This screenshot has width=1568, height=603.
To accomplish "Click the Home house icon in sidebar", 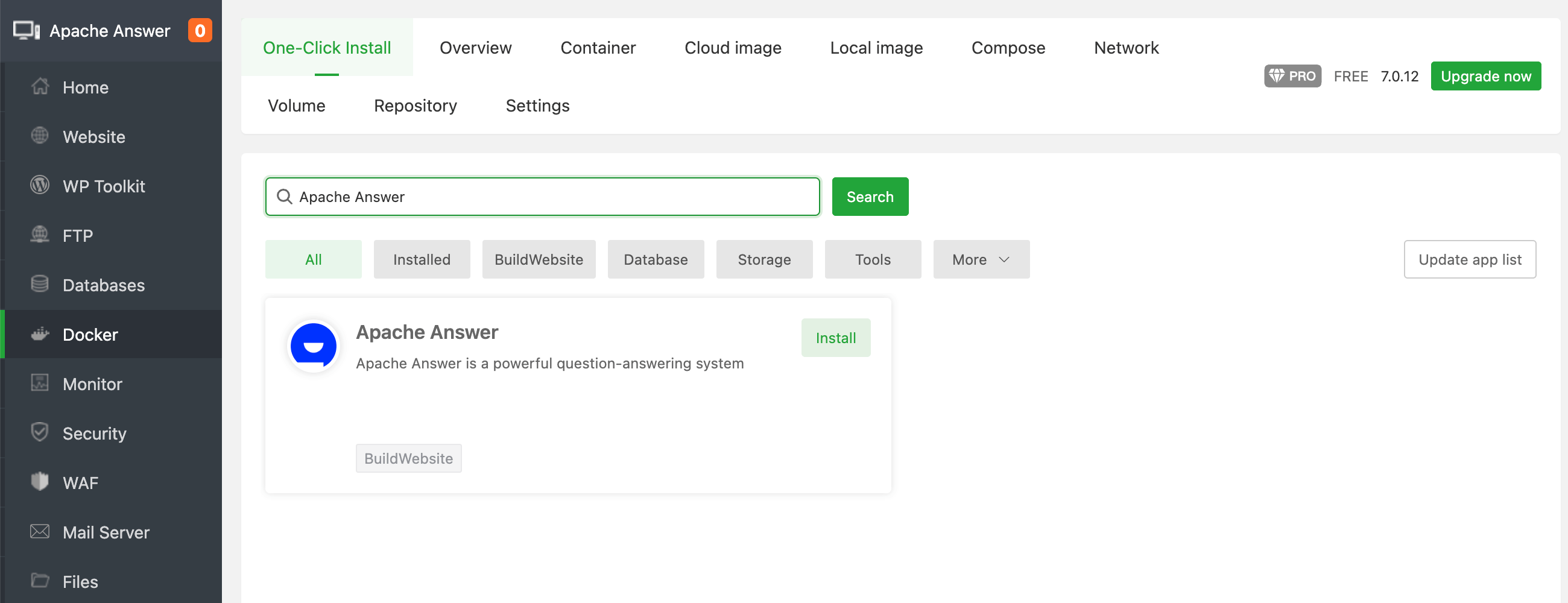I will pos(40,87).
